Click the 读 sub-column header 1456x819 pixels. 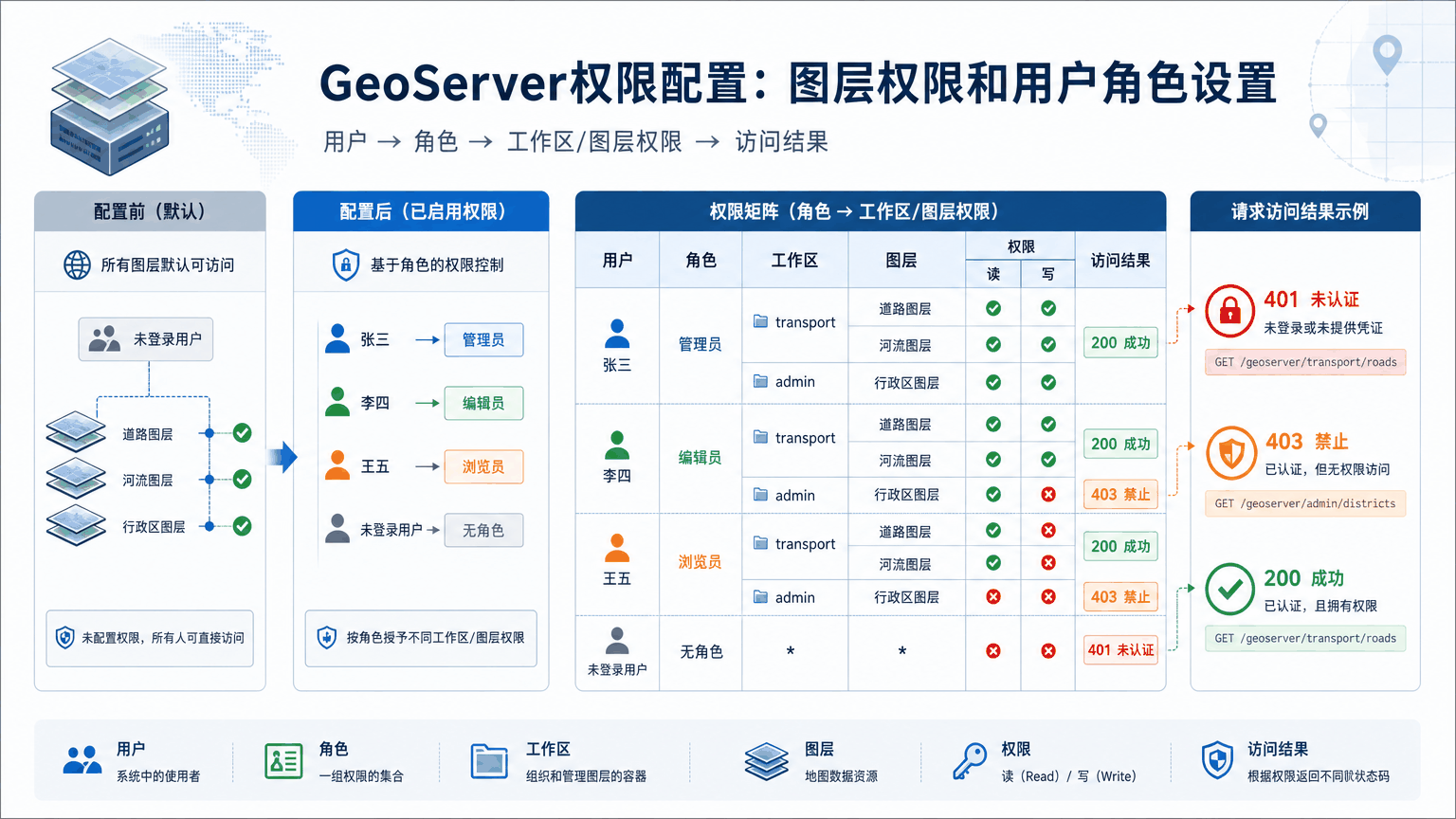tap(993, 274)
